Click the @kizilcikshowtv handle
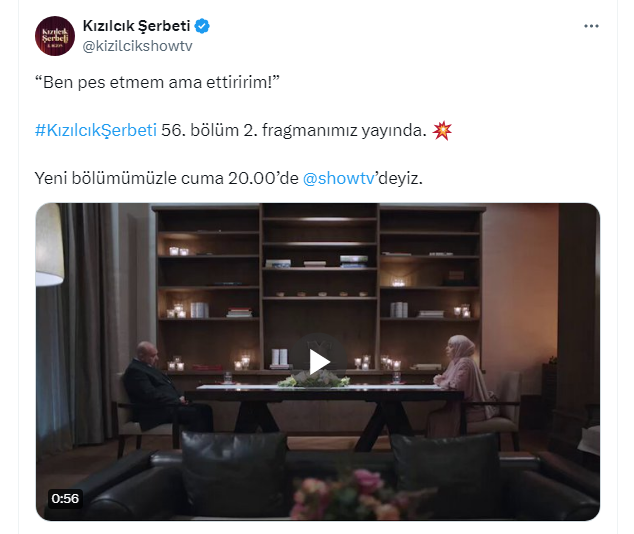The height and width of the screenshot is (534, 634). 137,46
